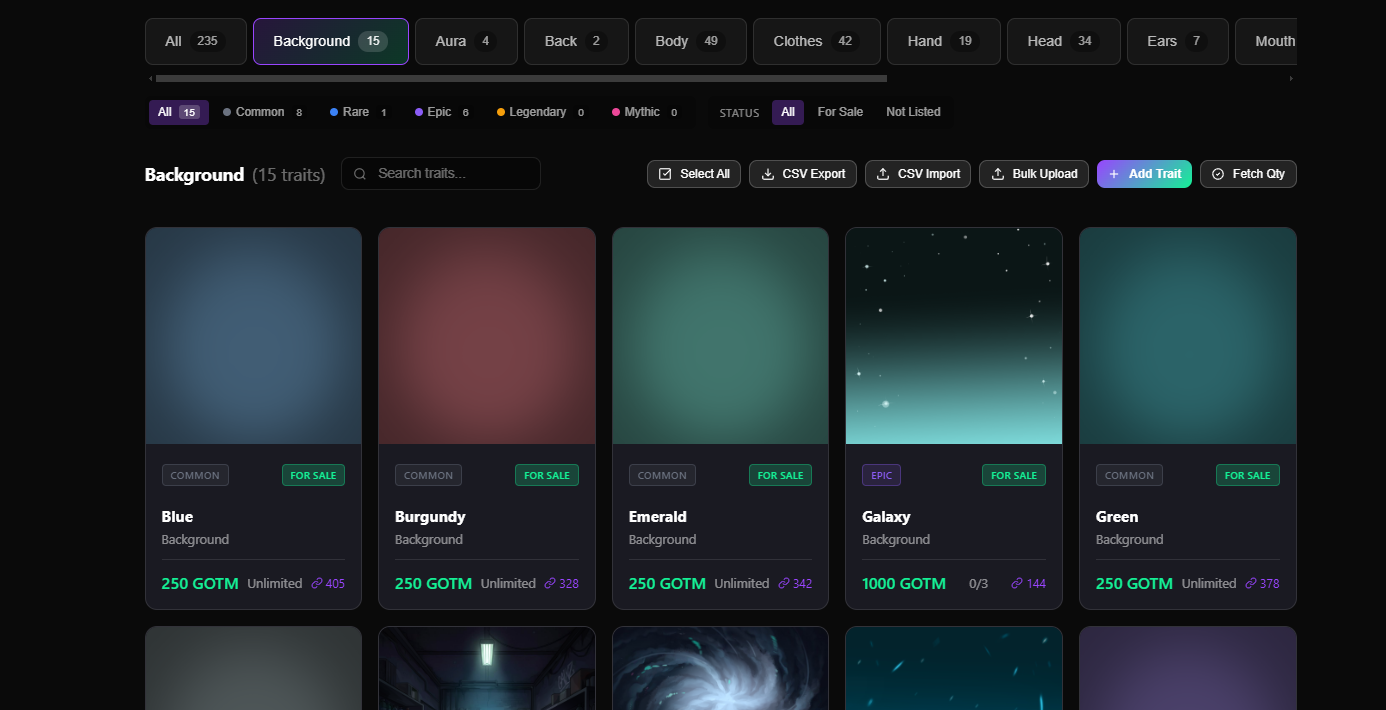Click Fetch Qty button
The width and height of the screenshot is (1386, 710).
coord(1247,174)
